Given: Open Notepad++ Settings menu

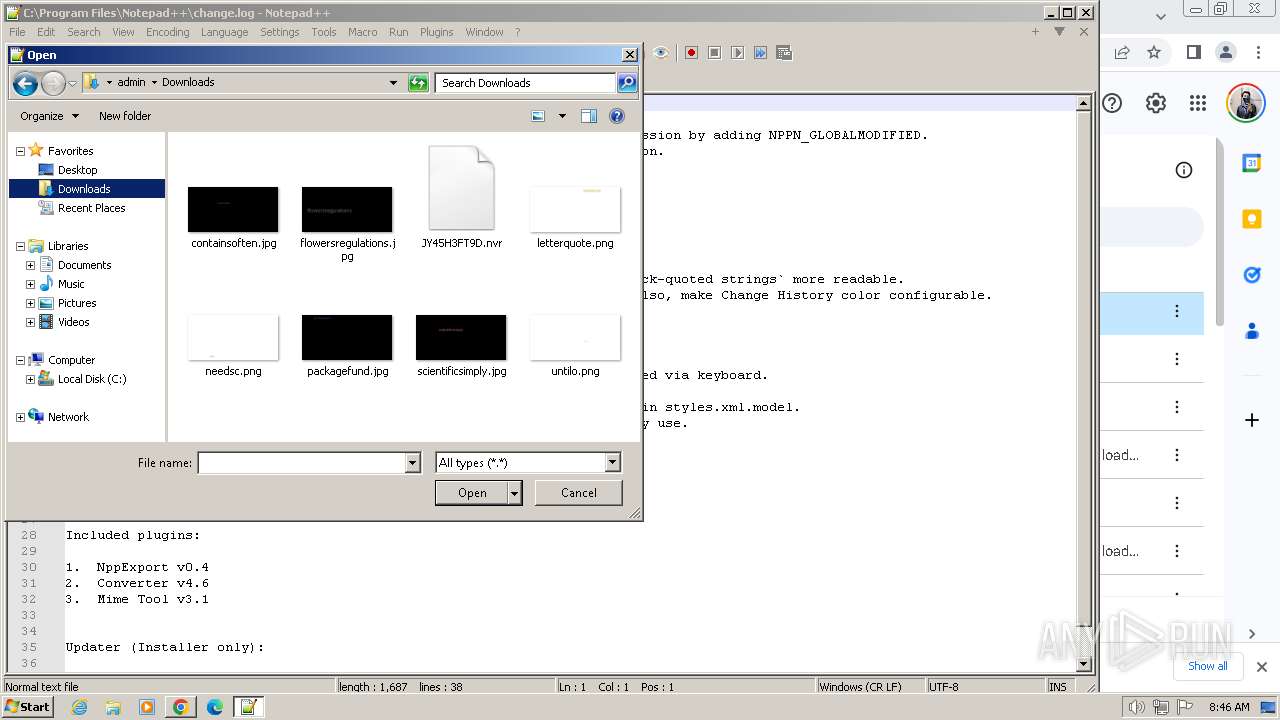Looking at the screenshot, I should tap(280, 32).
